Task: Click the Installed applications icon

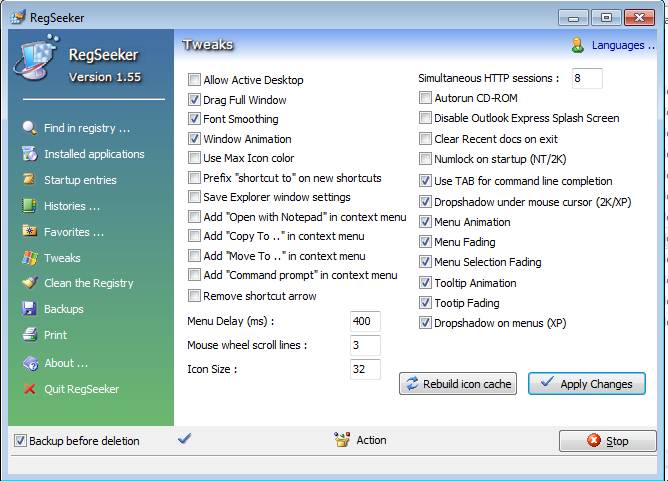Action: [x=29, y=154]
